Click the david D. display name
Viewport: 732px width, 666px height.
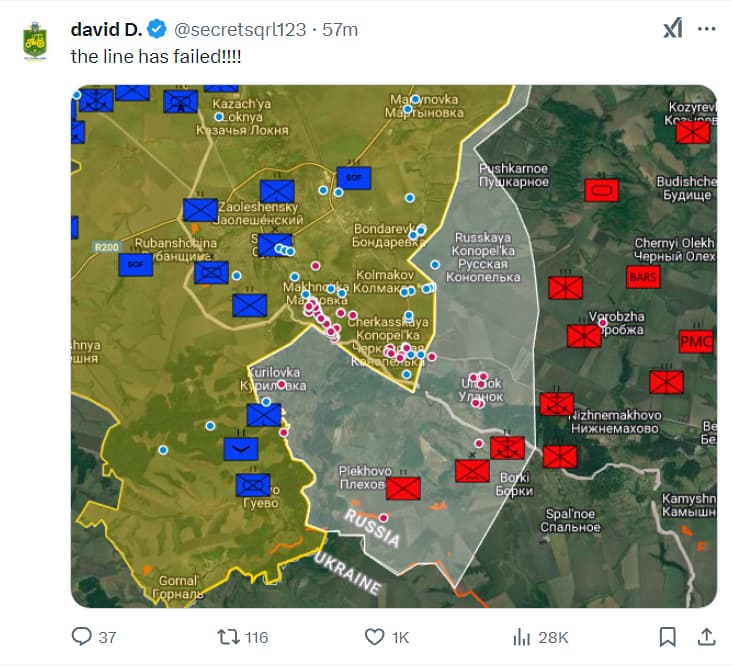coord(106,29)
